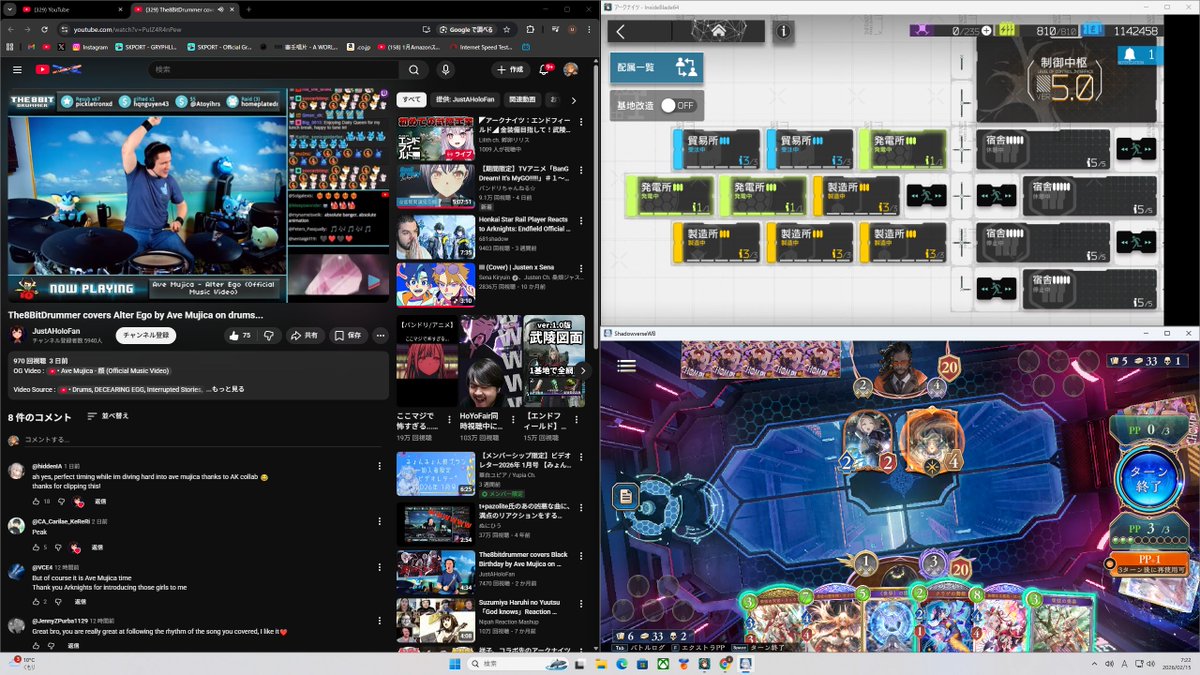Image resolution: width=1200 pixels, height=675 pixels.
Task: Like the comment by @VCE4
Action: click(x=35, y=602)
